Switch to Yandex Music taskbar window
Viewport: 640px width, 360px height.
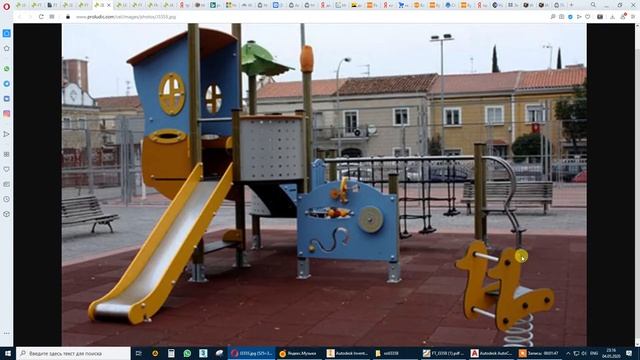pyautogui.click(x=299, y=353)
